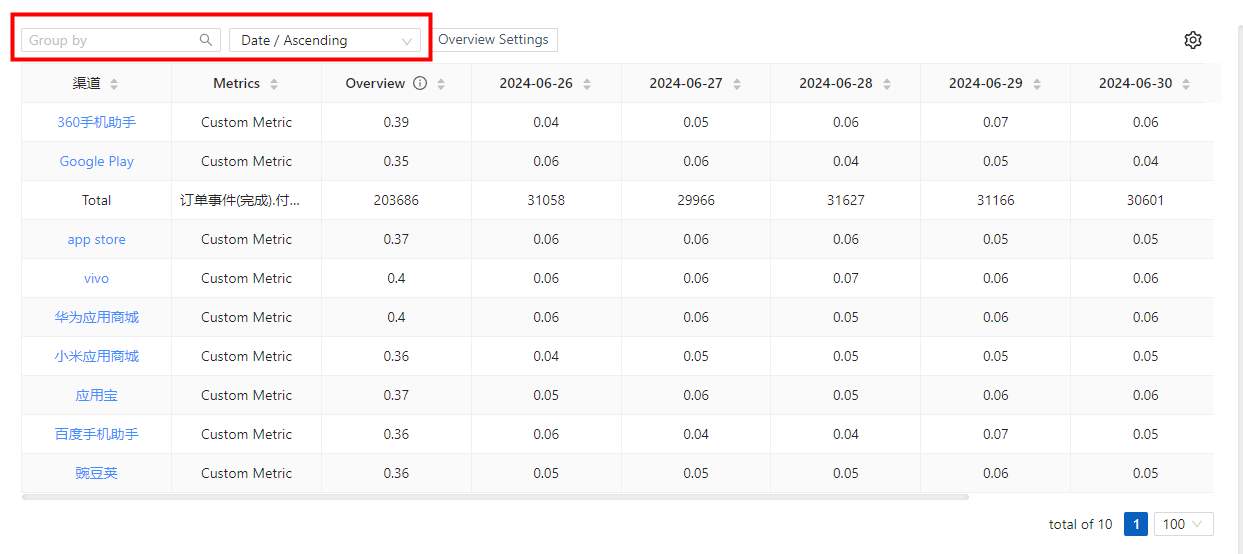Sort by Overview column sort arrows

(x=441, y=84)
